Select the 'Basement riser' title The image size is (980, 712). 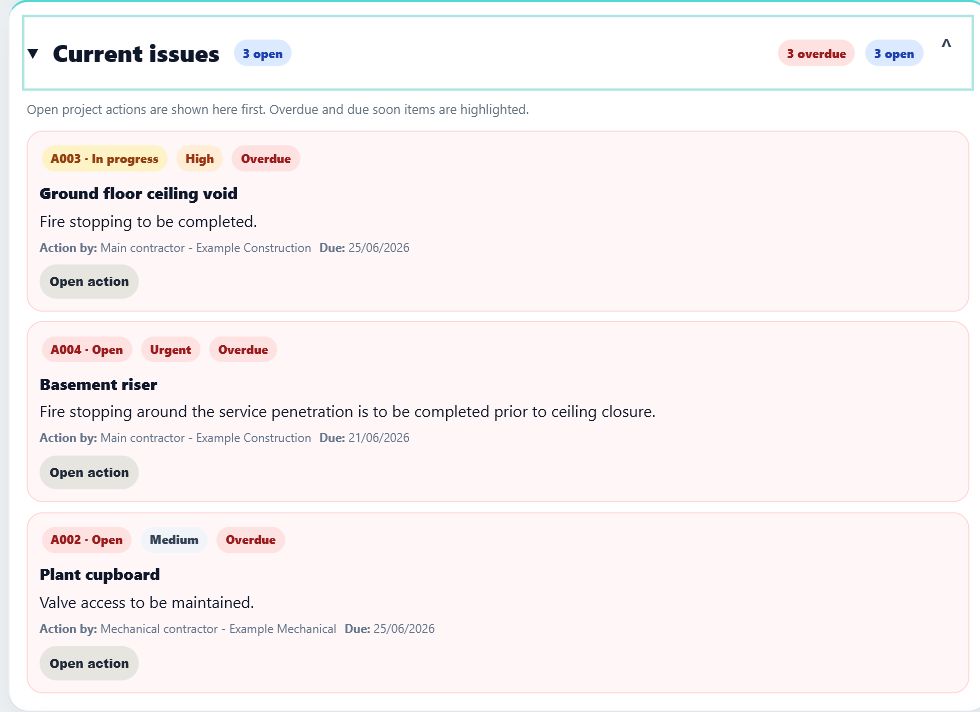[98, 384]
